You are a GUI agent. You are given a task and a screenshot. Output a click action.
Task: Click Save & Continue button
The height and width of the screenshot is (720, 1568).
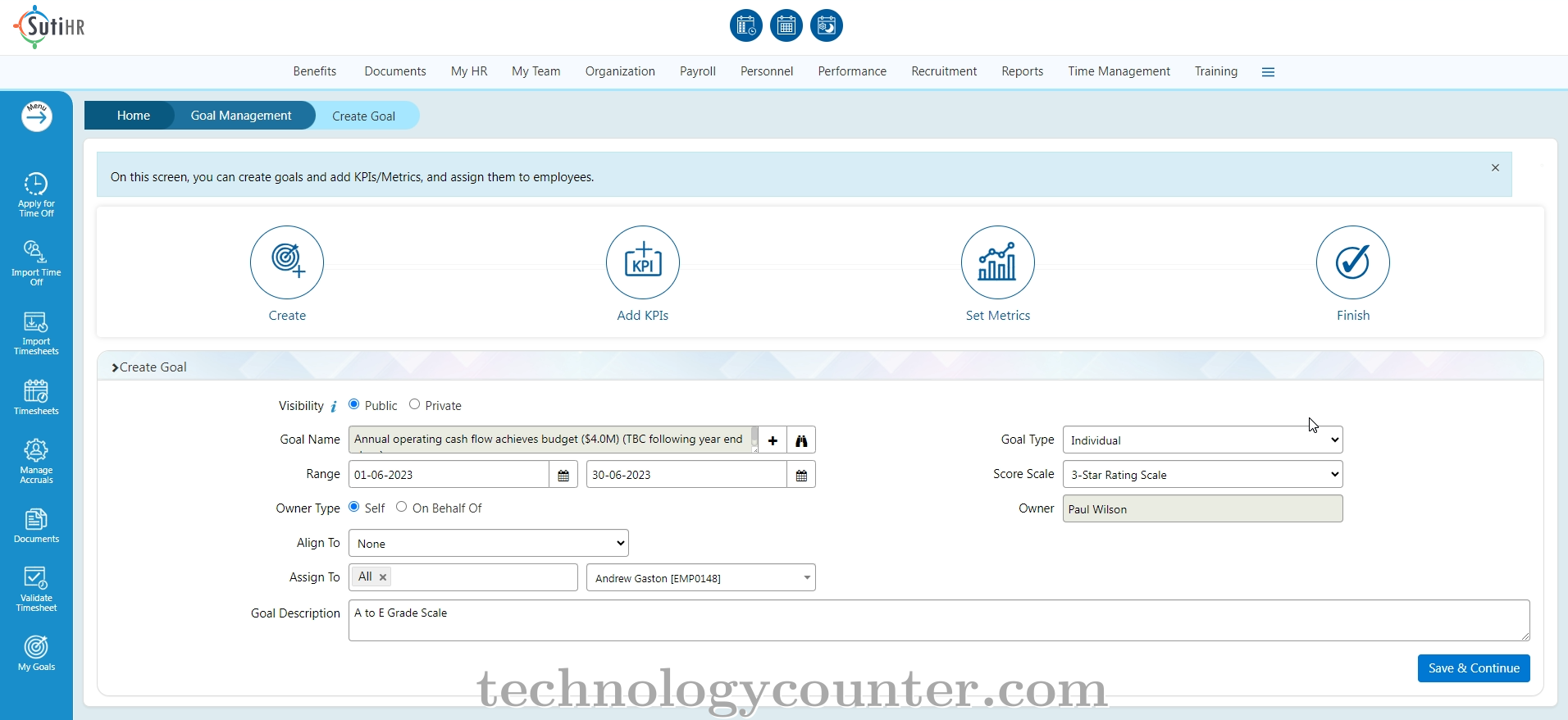tap(1474, 668)
